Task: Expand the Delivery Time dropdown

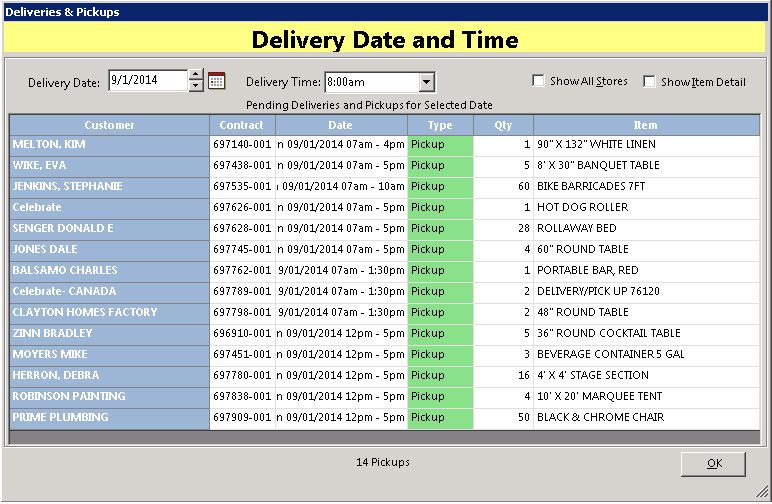Action: (x=427, y=82)
